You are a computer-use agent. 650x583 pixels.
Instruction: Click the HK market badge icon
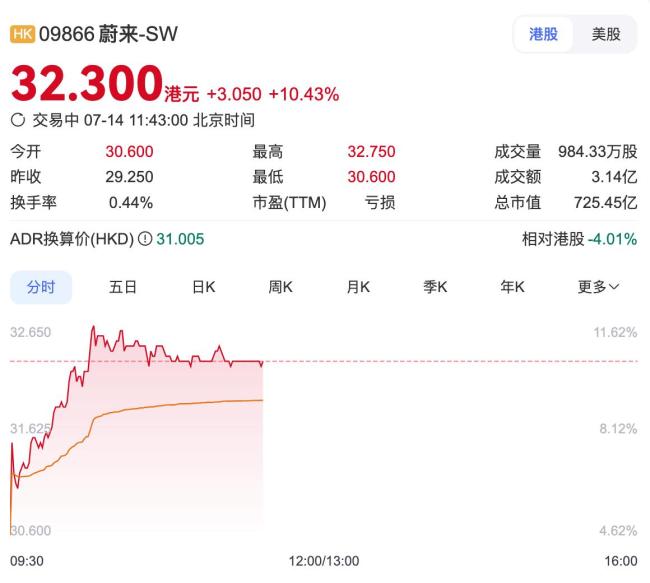point(22,34)
